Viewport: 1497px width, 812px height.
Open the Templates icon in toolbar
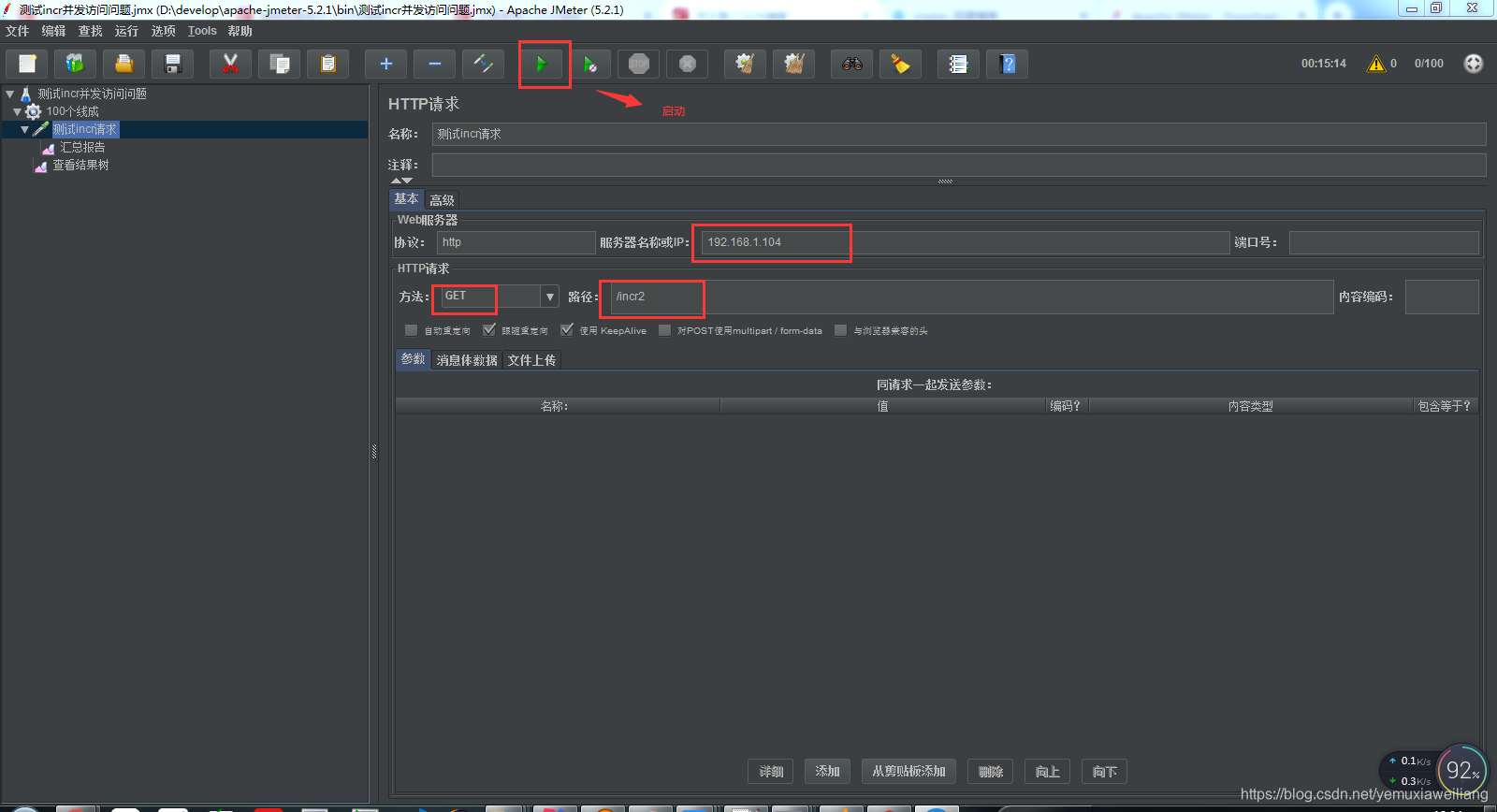[75, 64]
